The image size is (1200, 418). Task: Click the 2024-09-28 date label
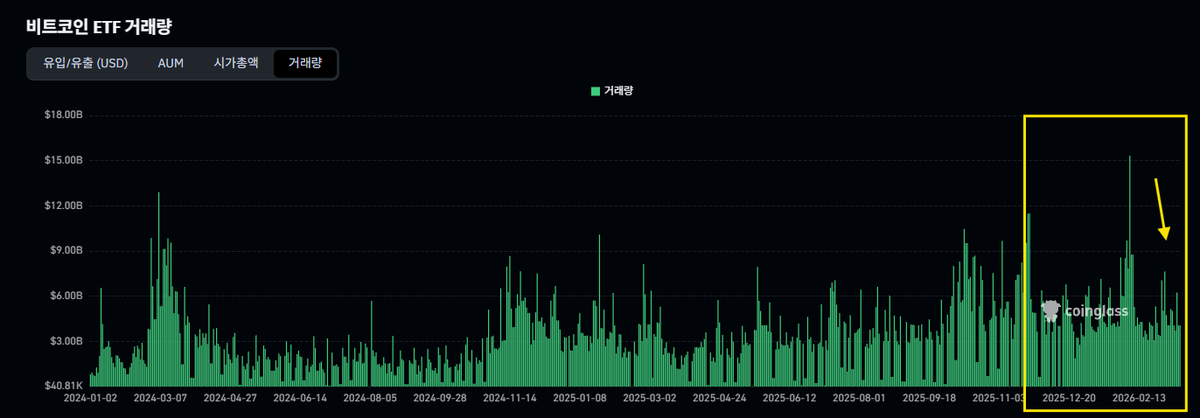(440, 397)
